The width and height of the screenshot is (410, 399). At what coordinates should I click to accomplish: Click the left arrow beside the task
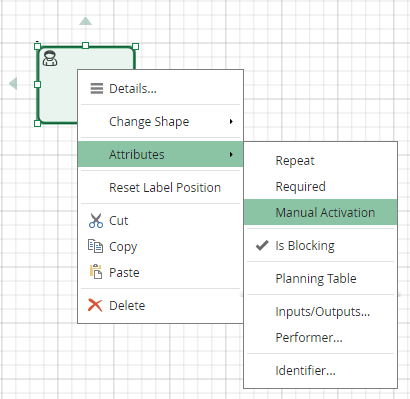[x=13, y=83]
